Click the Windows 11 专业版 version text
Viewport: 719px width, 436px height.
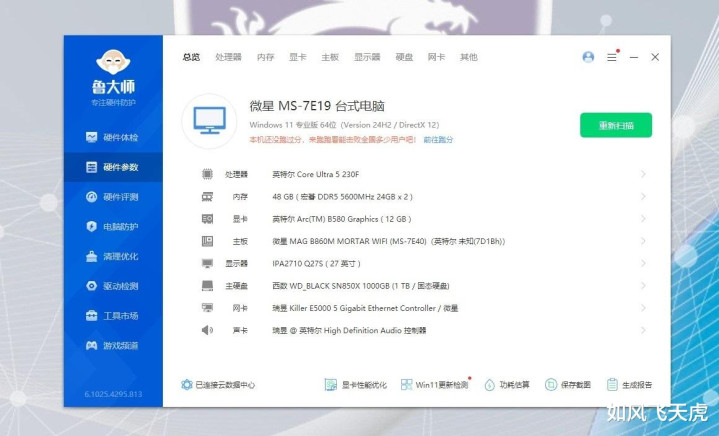pos(344,125)
